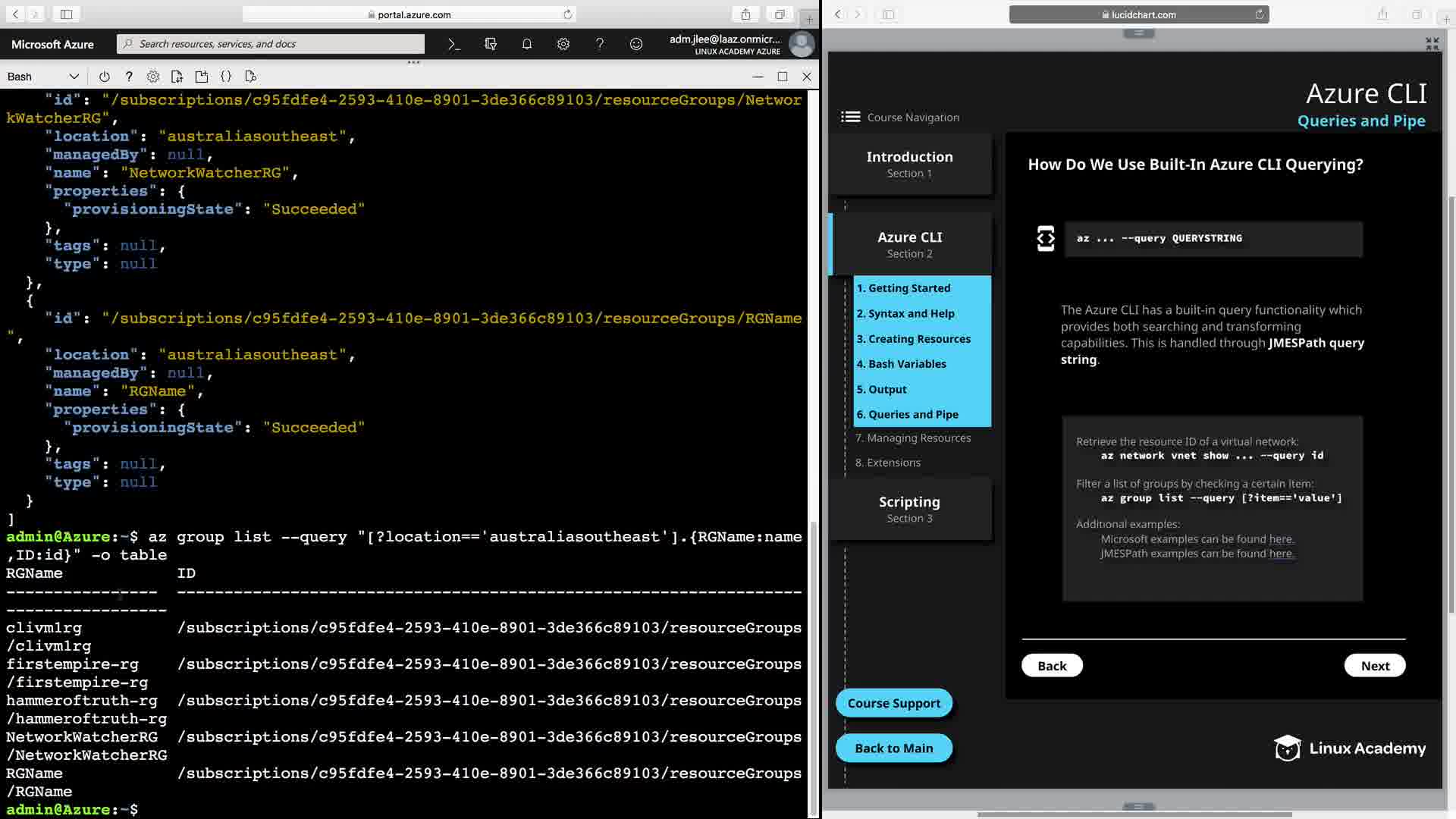Expand the Introduction Section 1 panel
Viewport: 1456px width, 819px height.
pyautogui.click(x=909, y=164)
